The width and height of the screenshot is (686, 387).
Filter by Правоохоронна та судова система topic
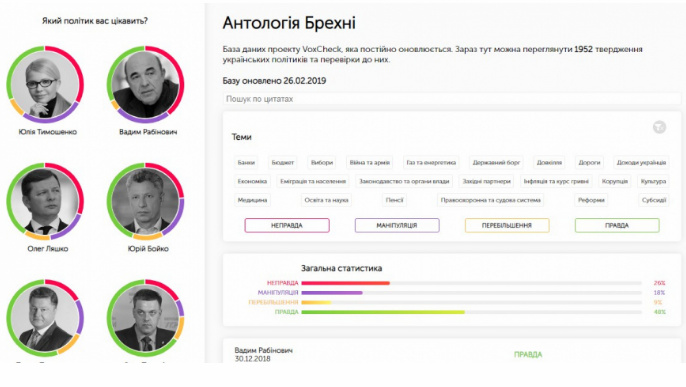tap(490, 200)
